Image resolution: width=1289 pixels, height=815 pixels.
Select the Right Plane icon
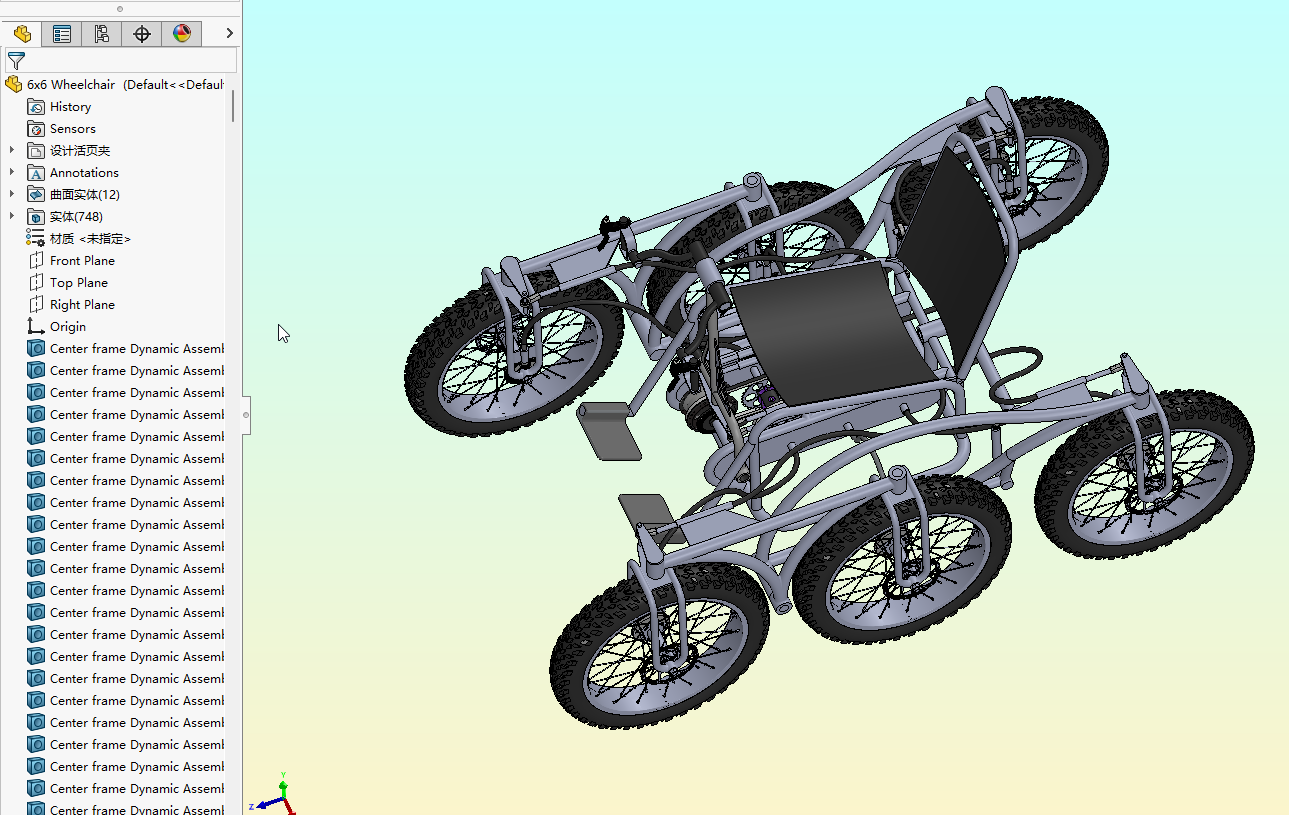coord(36,305)
